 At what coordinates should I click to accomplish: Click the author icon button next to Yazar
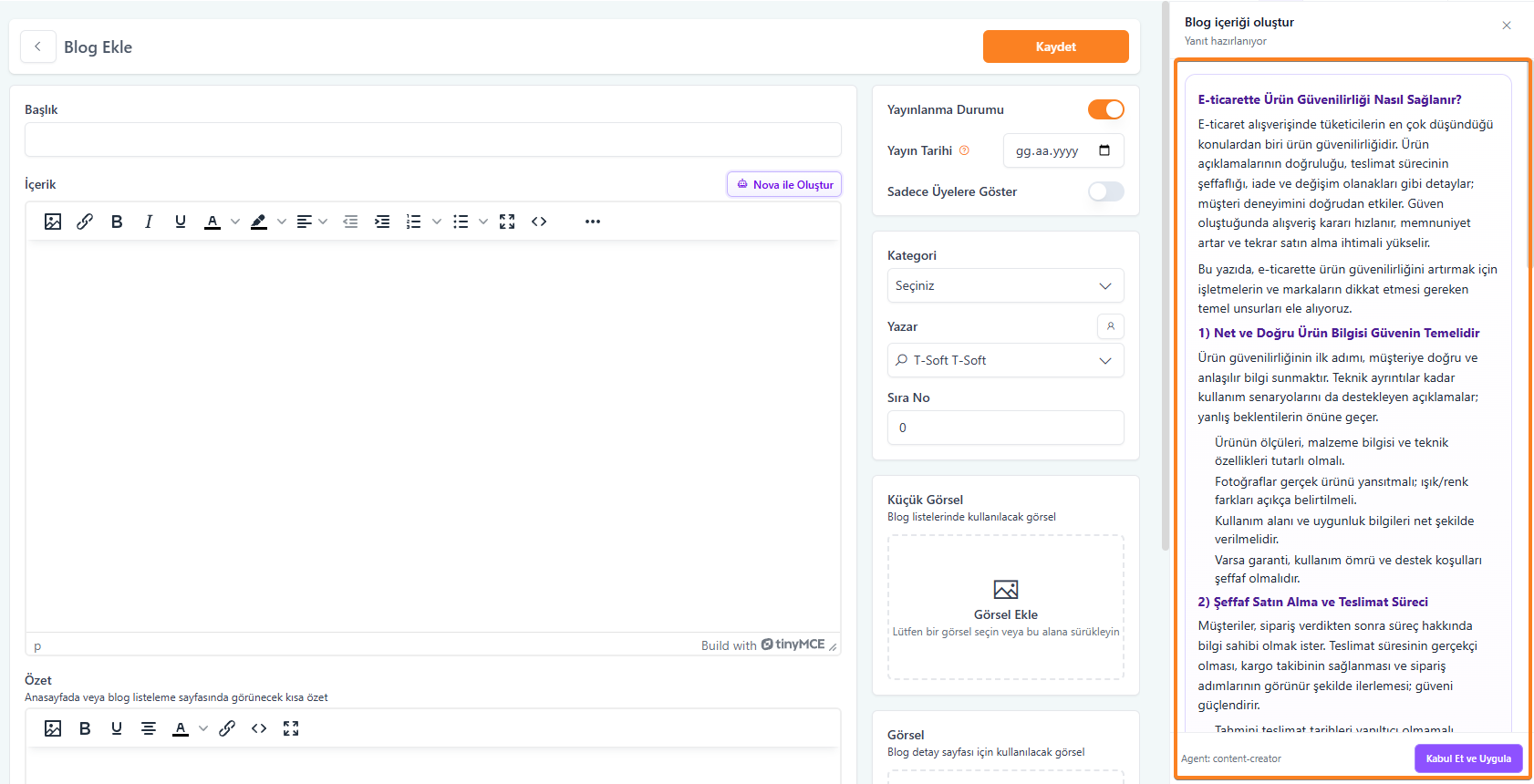1111,326
